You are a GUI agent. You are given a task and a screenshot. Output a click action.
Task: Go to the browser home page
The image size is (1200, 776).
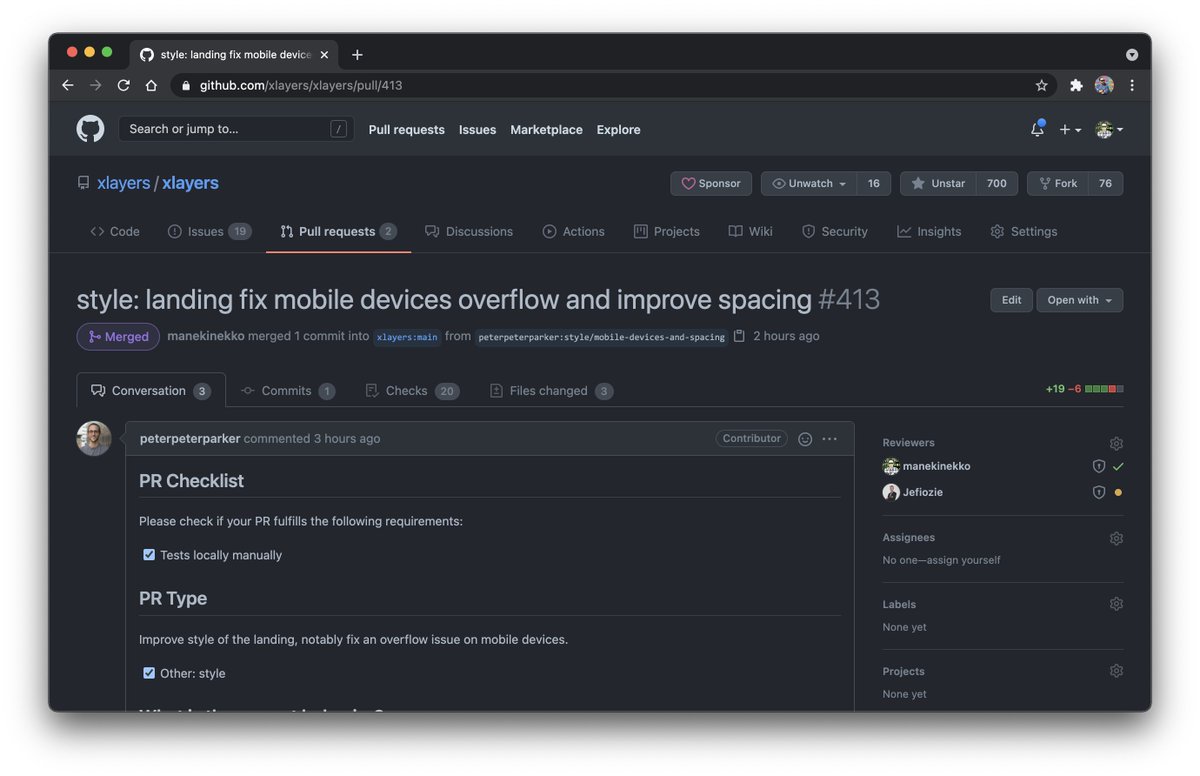click(151, 85)
